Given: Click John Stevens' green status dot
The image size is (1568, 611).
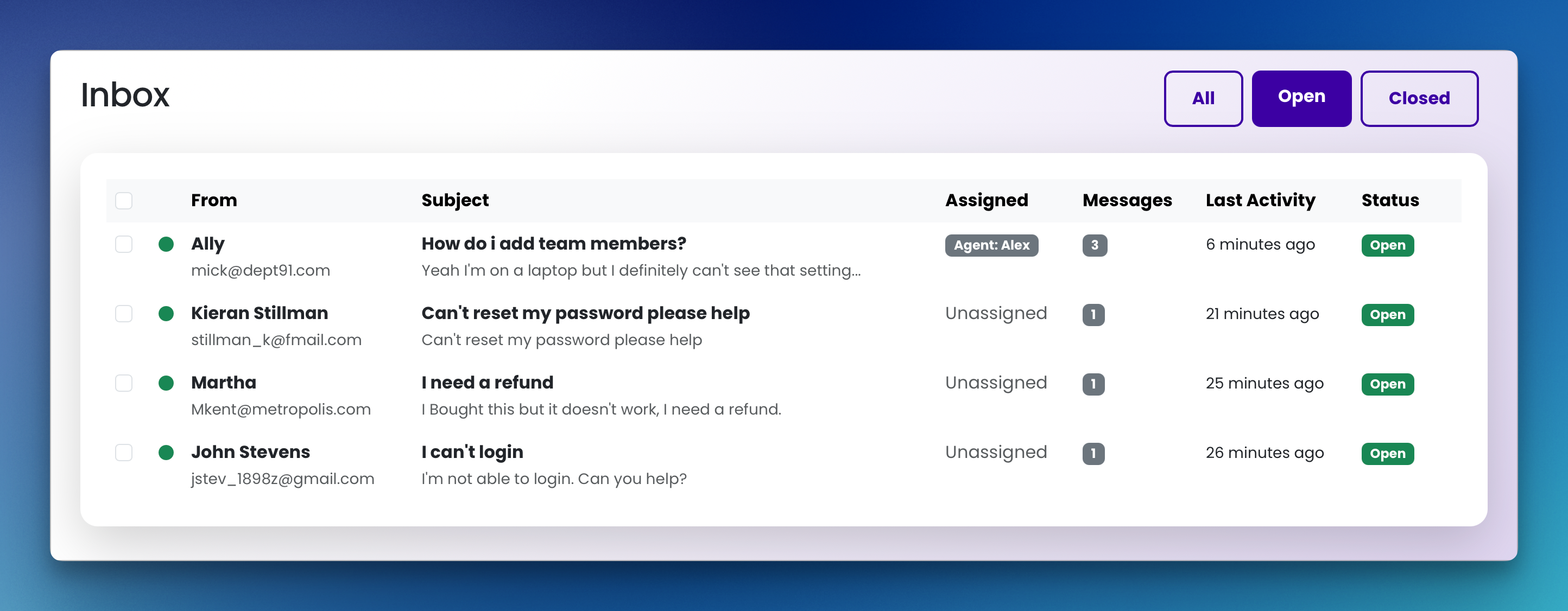Looking at the screenshot, I should click(166, 453).
